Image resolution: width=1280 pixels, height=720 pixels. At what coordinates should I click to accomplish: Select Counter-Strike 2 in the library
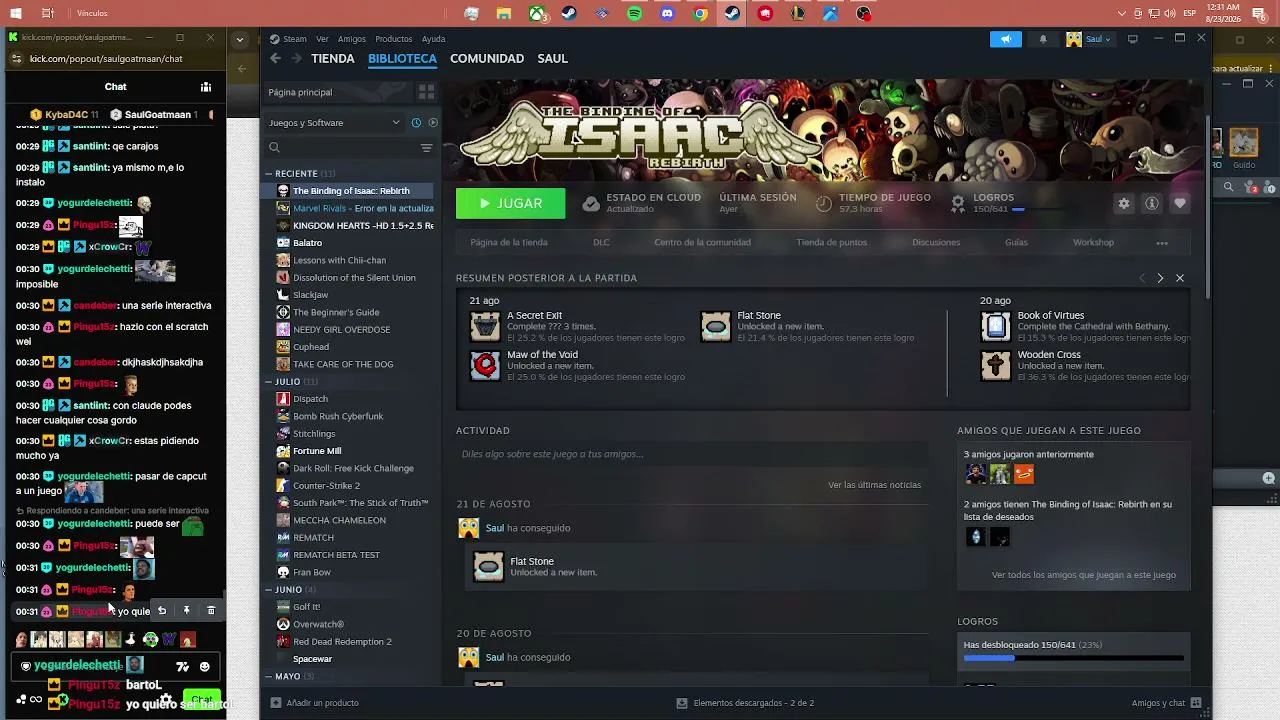point(326,486)
